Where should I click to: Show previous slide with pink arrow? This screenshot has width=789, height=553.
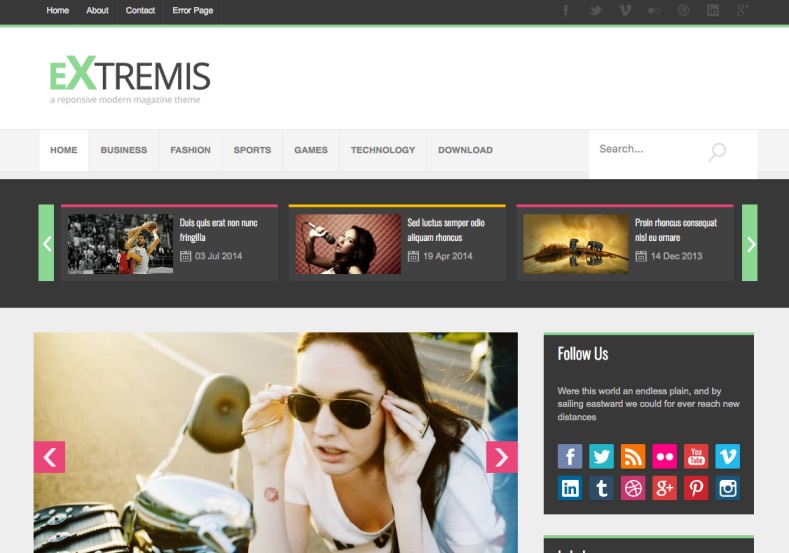[x=49, y=457]
